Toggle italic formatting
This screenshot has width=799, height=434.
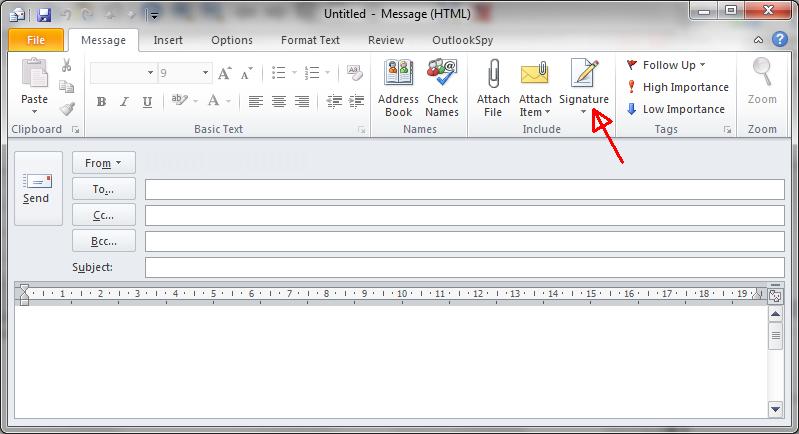click(x=124, y=101)
